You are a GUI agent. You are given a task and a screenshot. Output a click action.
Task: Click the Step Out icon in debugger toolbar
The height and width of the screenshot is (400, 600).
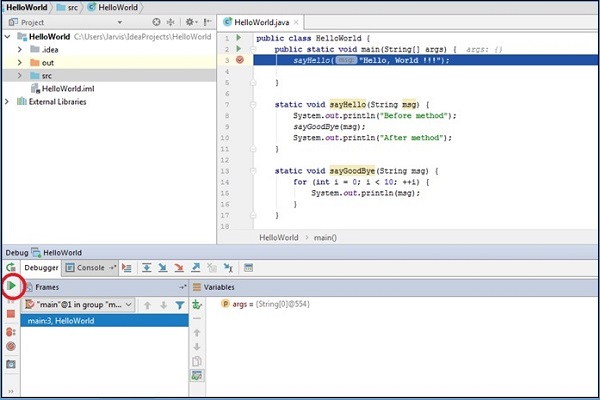pyautogui.click(x=195, y=268)
